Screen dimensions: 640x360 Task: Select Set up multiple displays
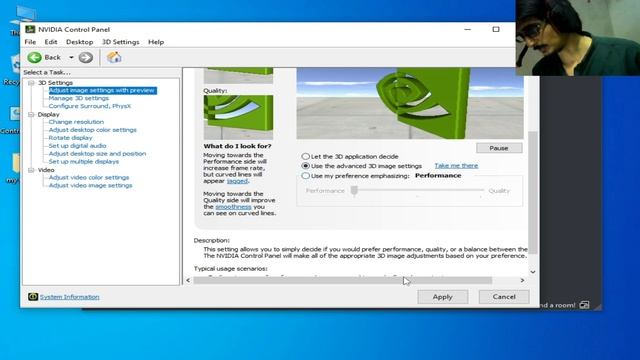[84, 162]
